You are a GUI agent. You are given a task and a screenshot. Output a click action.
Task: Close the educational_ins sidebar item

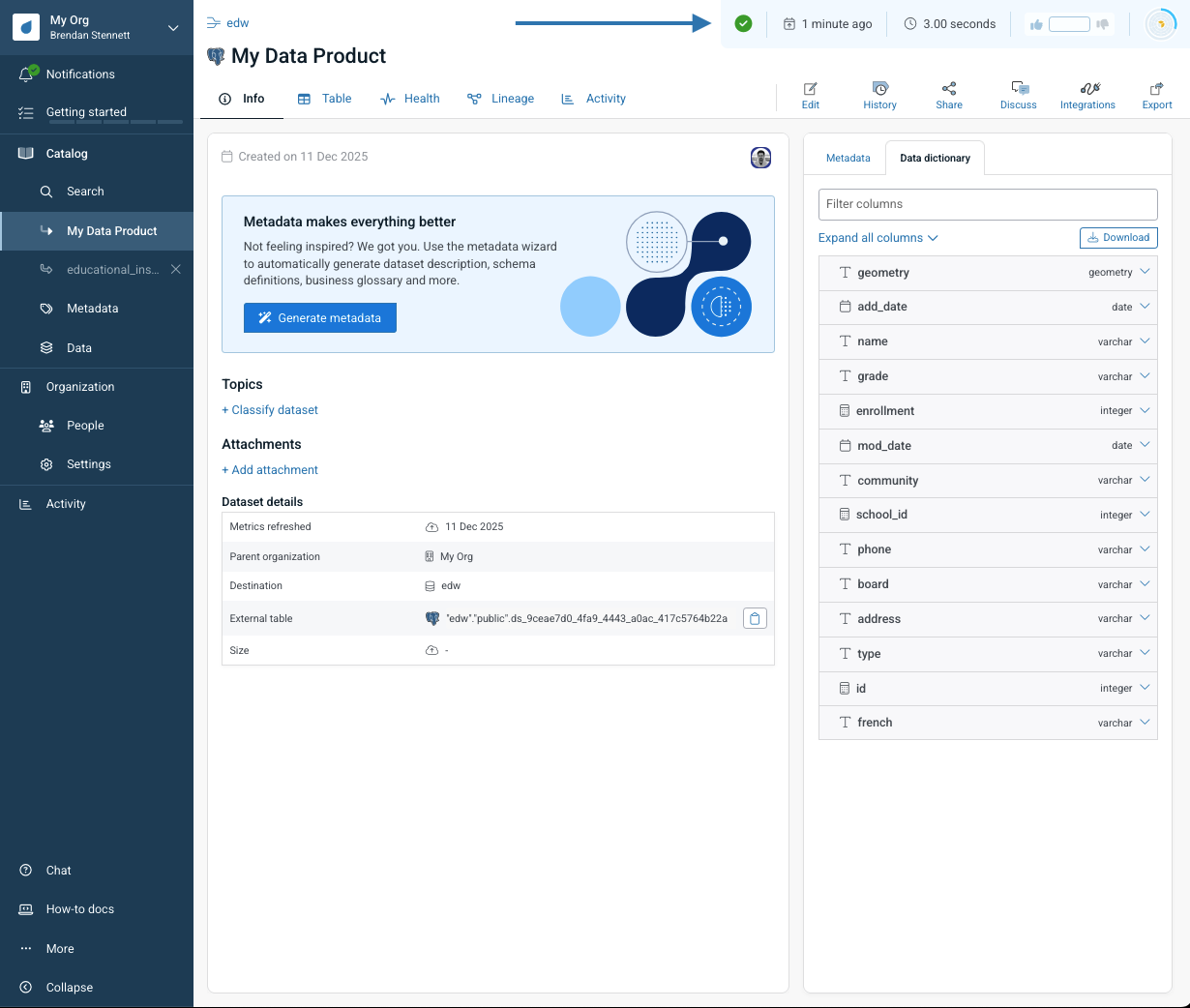[x=176, y=269]
